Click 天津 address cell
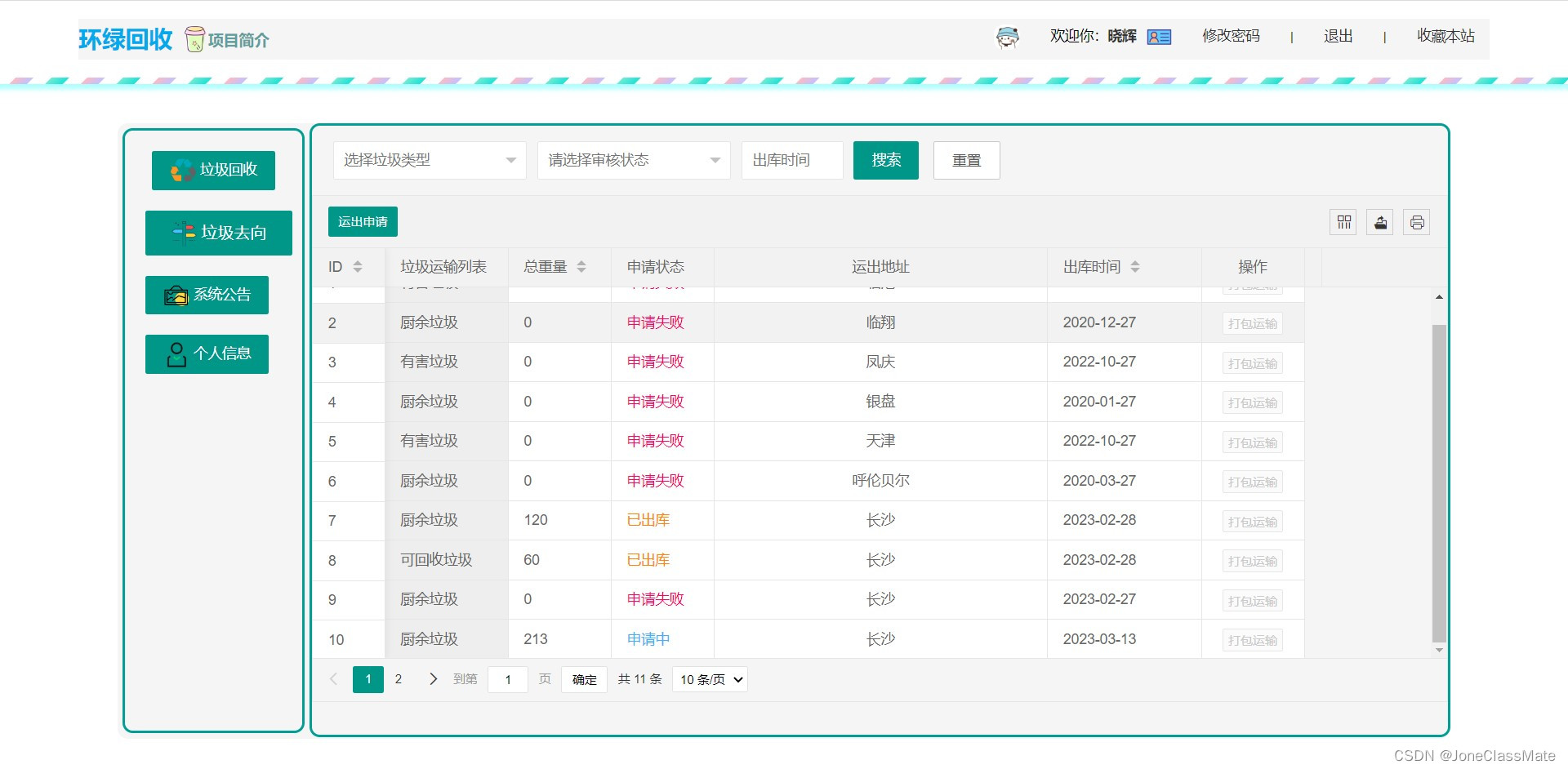 (x=880, y=441)
